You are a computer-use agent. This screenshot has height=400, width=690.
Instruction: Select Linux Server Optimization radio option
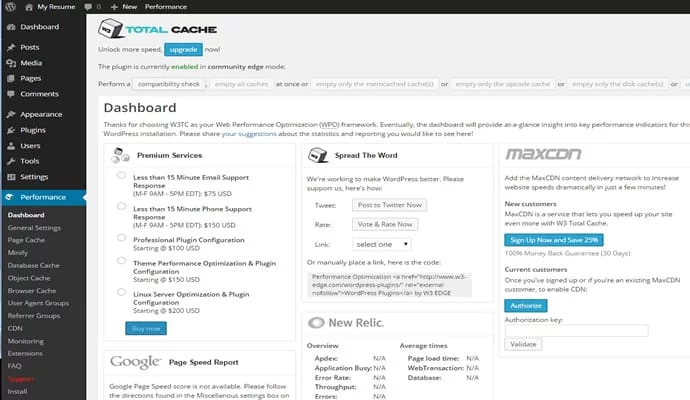point(121,292)
